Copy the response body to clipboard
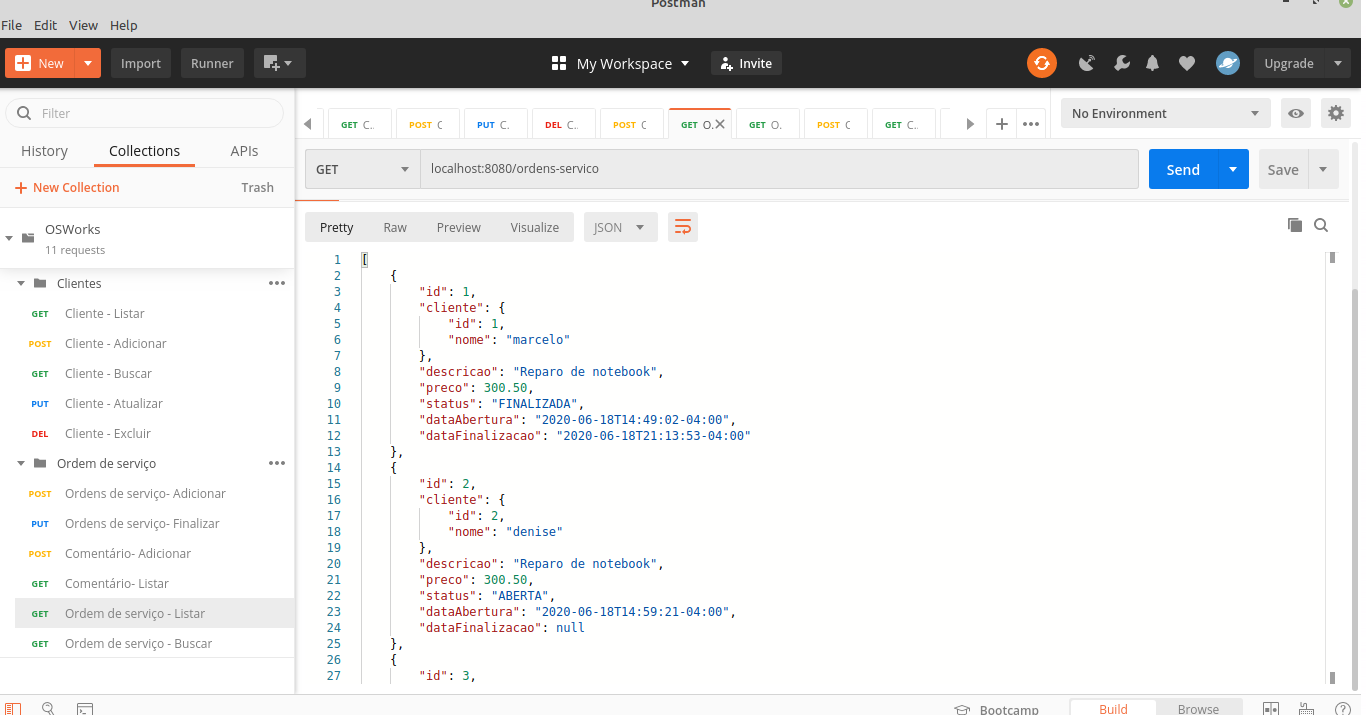The width and height of the screenshot is (1366, 715). pos(1295,225)
